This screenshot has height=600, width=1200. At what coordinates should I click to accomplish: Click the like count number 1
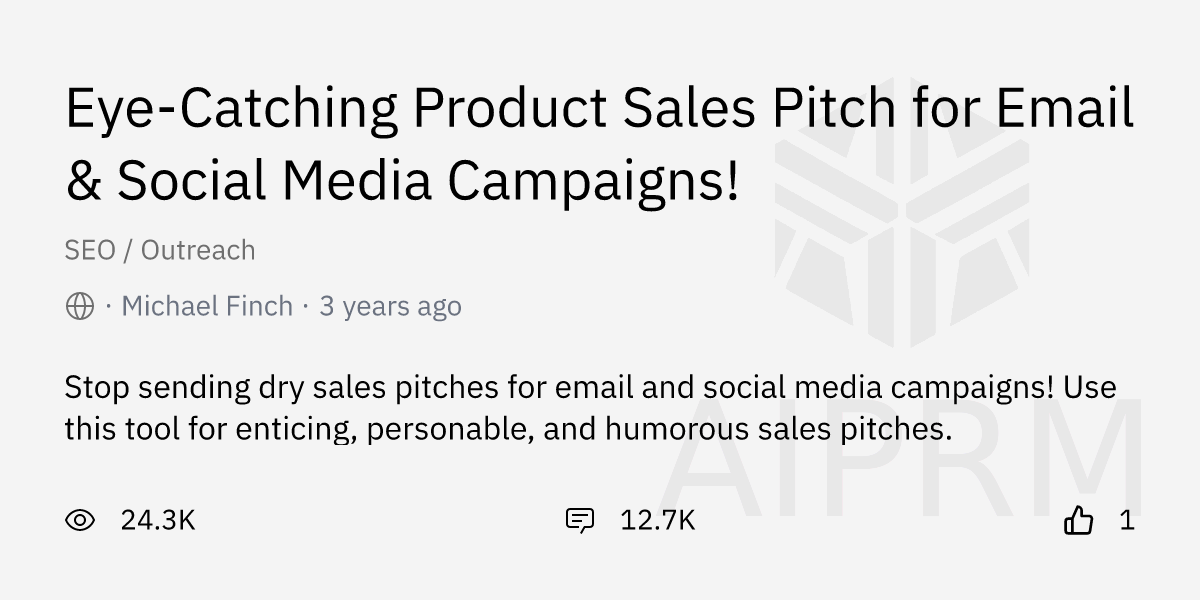point(1127,520)
